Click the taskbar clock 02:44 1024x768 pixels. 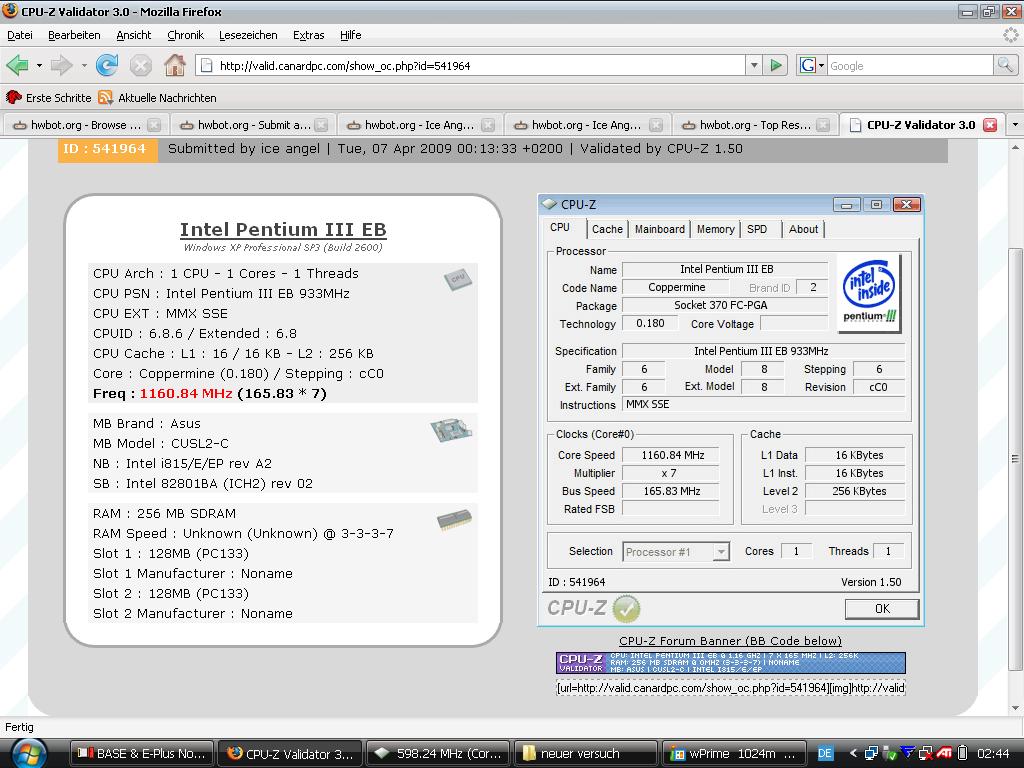click(x=993, y=754)
